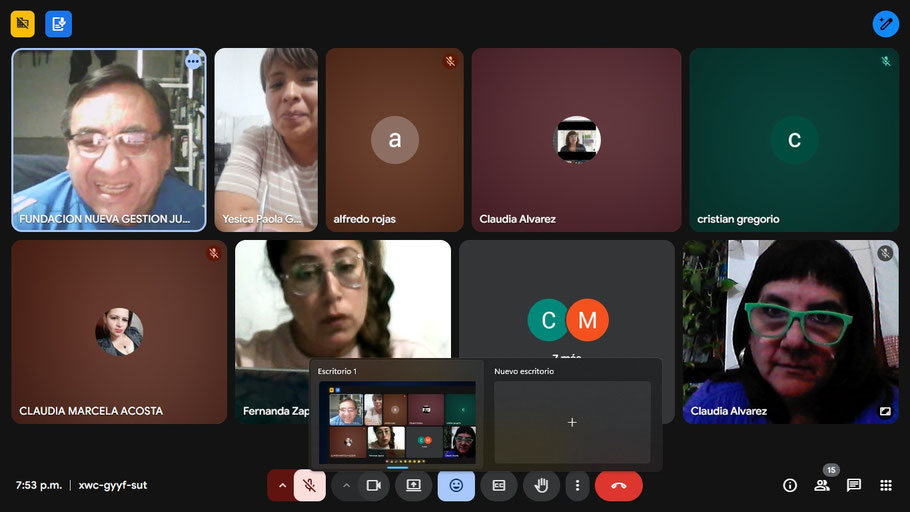The image size is (910, 512).
Task: Open the activities grid icon
Action: (x=886, y=485)
